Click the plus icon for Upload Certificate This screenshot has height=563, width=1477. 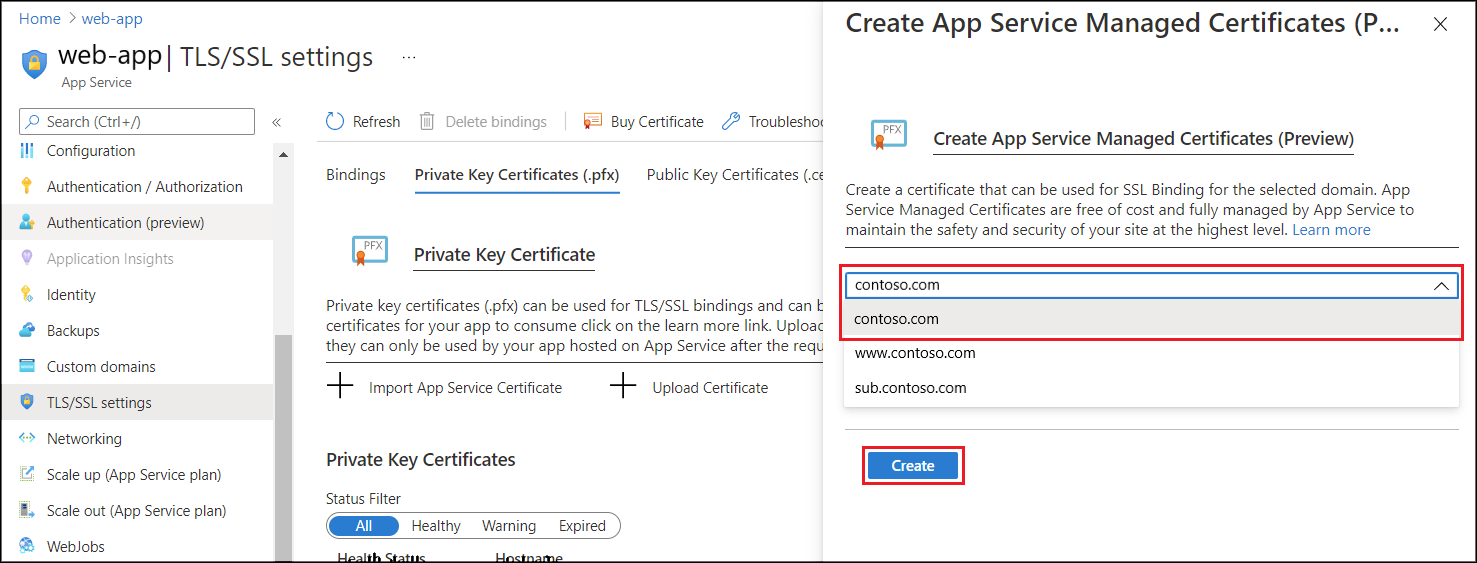[623, 387]
